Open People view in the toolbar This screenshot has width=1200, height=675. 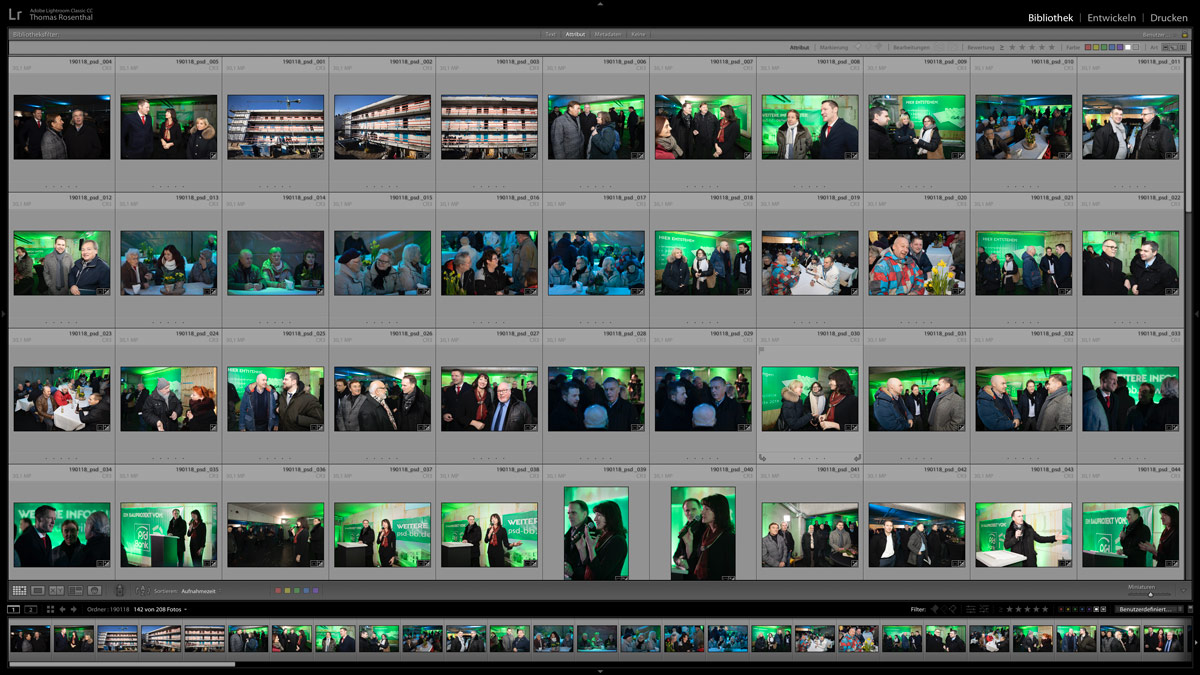point(95,591)
